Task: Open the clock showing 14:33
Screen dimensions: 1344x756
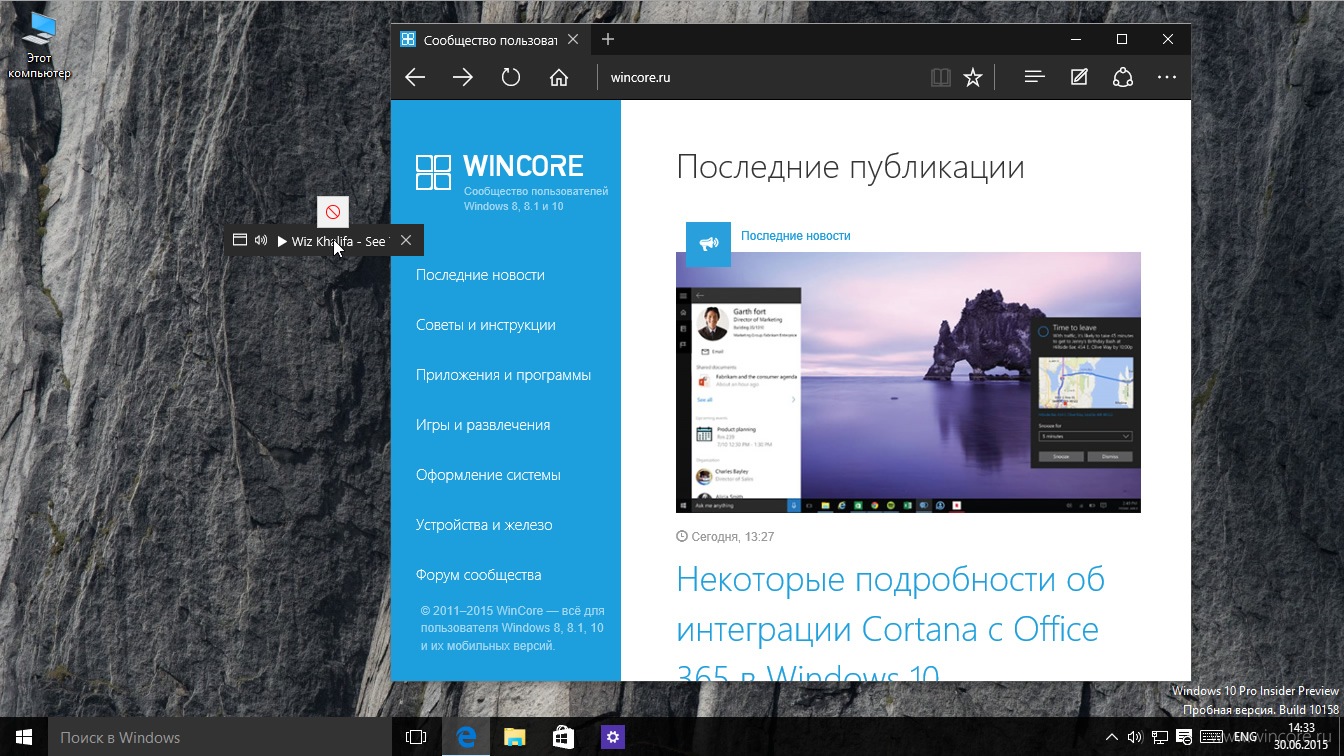Action: click(1301, 736)
